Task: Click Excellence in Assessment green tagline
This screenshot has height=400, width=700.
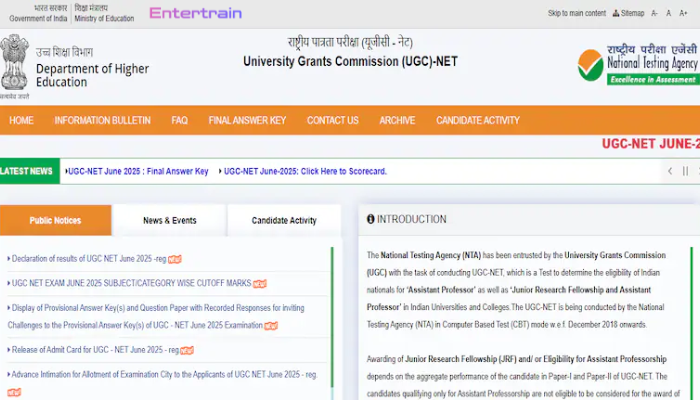Action: click(x=653, y=79)
